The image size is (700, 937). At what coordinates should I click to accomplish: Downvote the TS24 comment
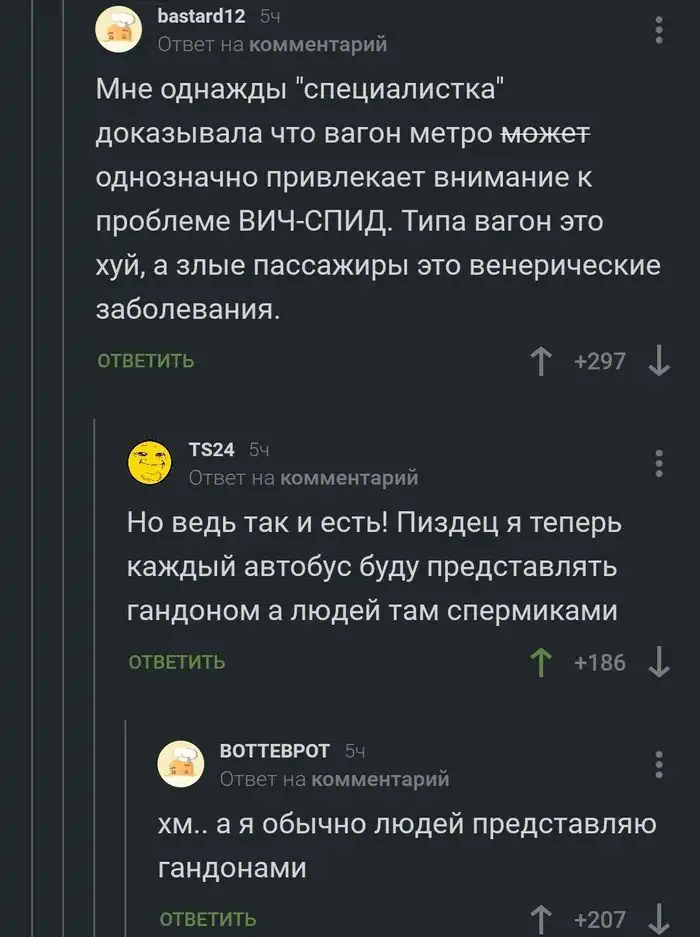coord(658,662)
